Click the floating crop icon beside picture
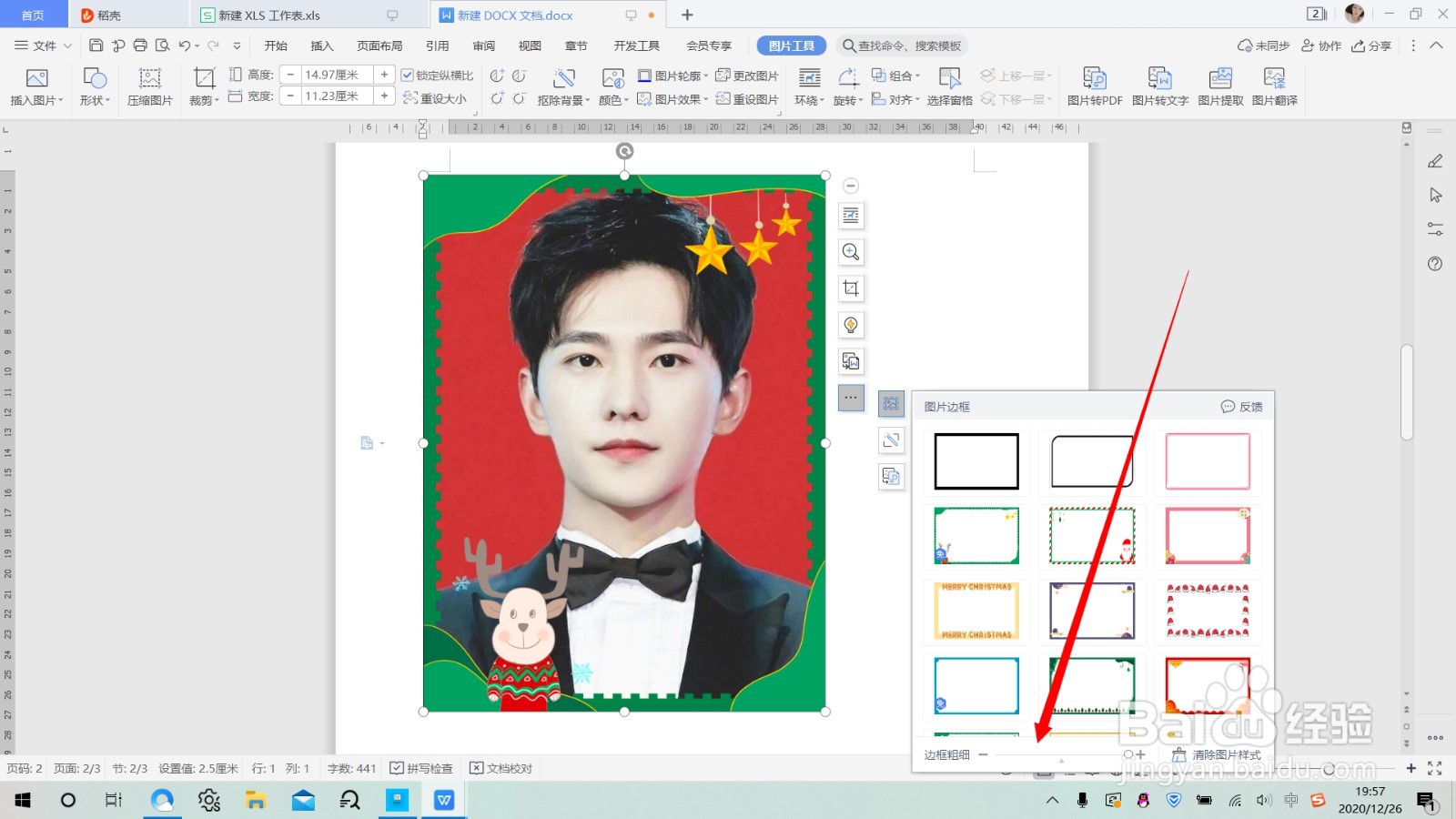 (851, 288)
